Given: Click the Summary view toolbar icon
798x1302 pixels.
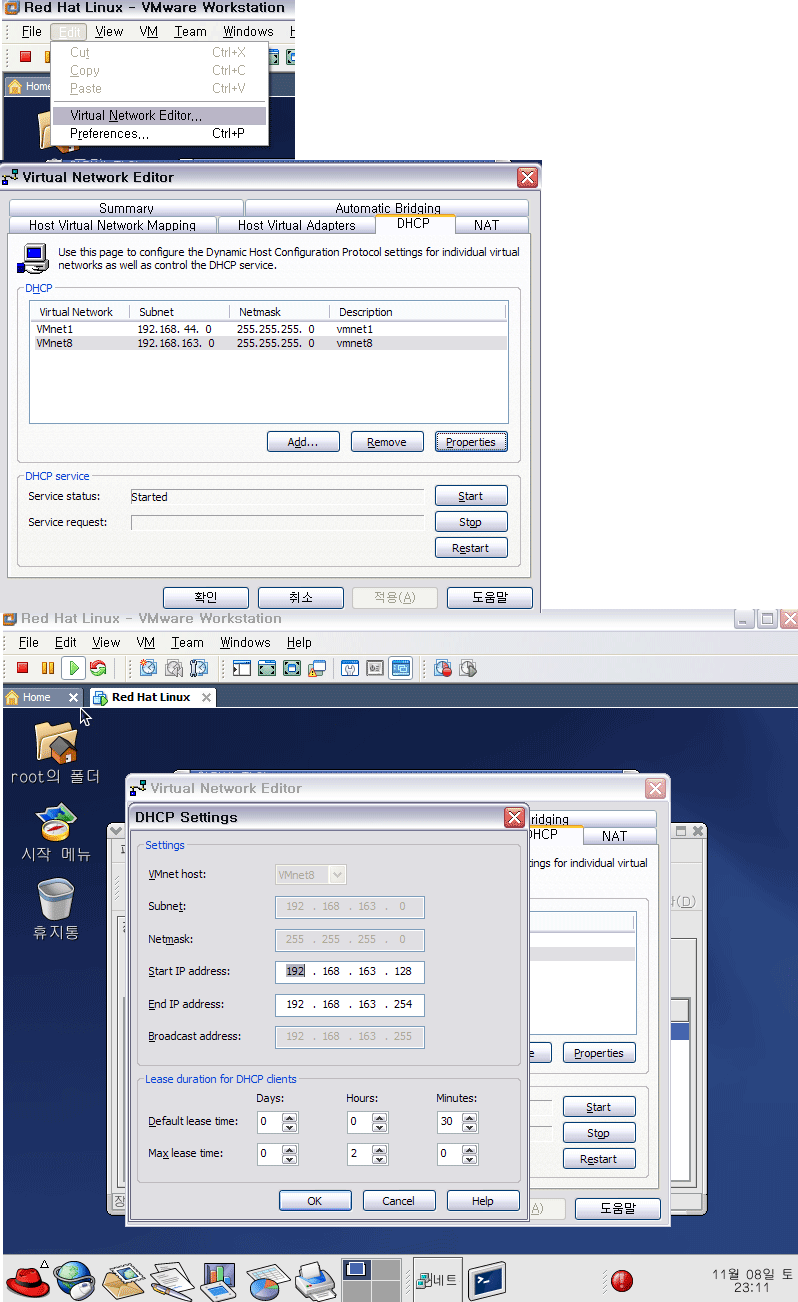Looking at the screenshot, I should 350,668.
